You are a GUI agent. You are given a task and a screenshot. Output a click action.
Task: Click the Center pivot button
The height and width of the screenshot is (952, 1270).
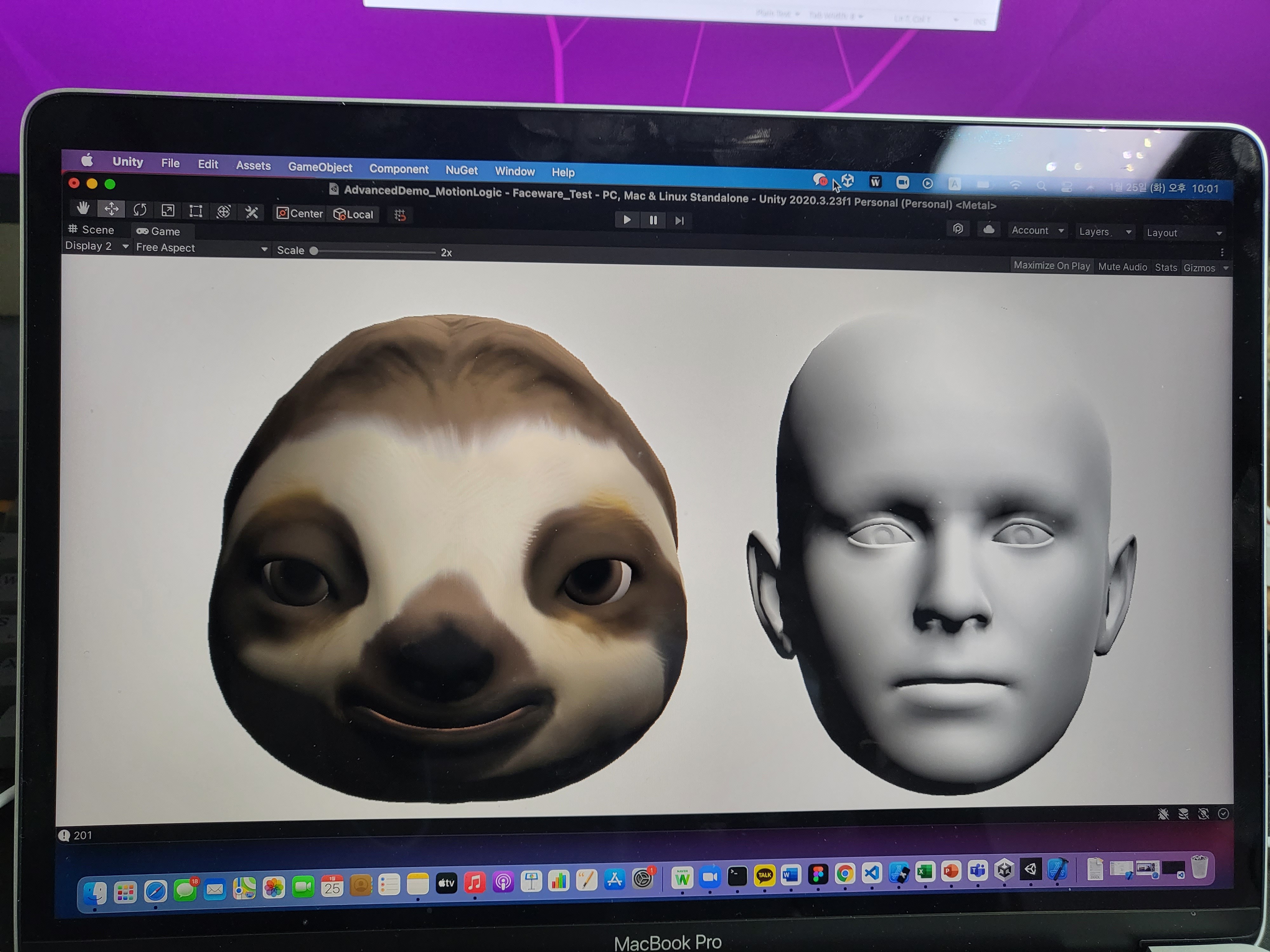[300, 214]
